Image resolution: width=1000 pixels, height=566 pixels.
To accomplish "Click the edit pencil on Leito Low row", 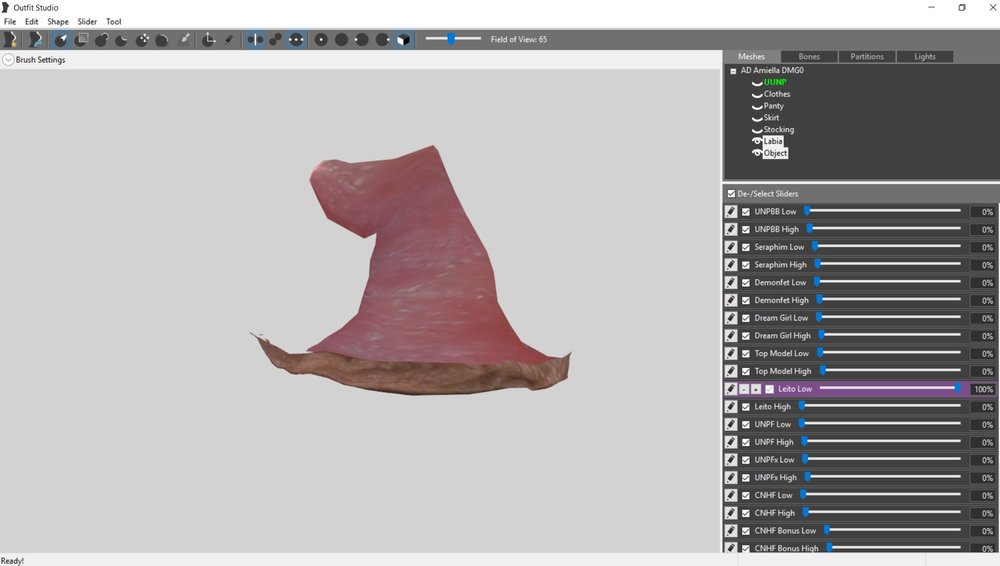I will click(731, 389).
